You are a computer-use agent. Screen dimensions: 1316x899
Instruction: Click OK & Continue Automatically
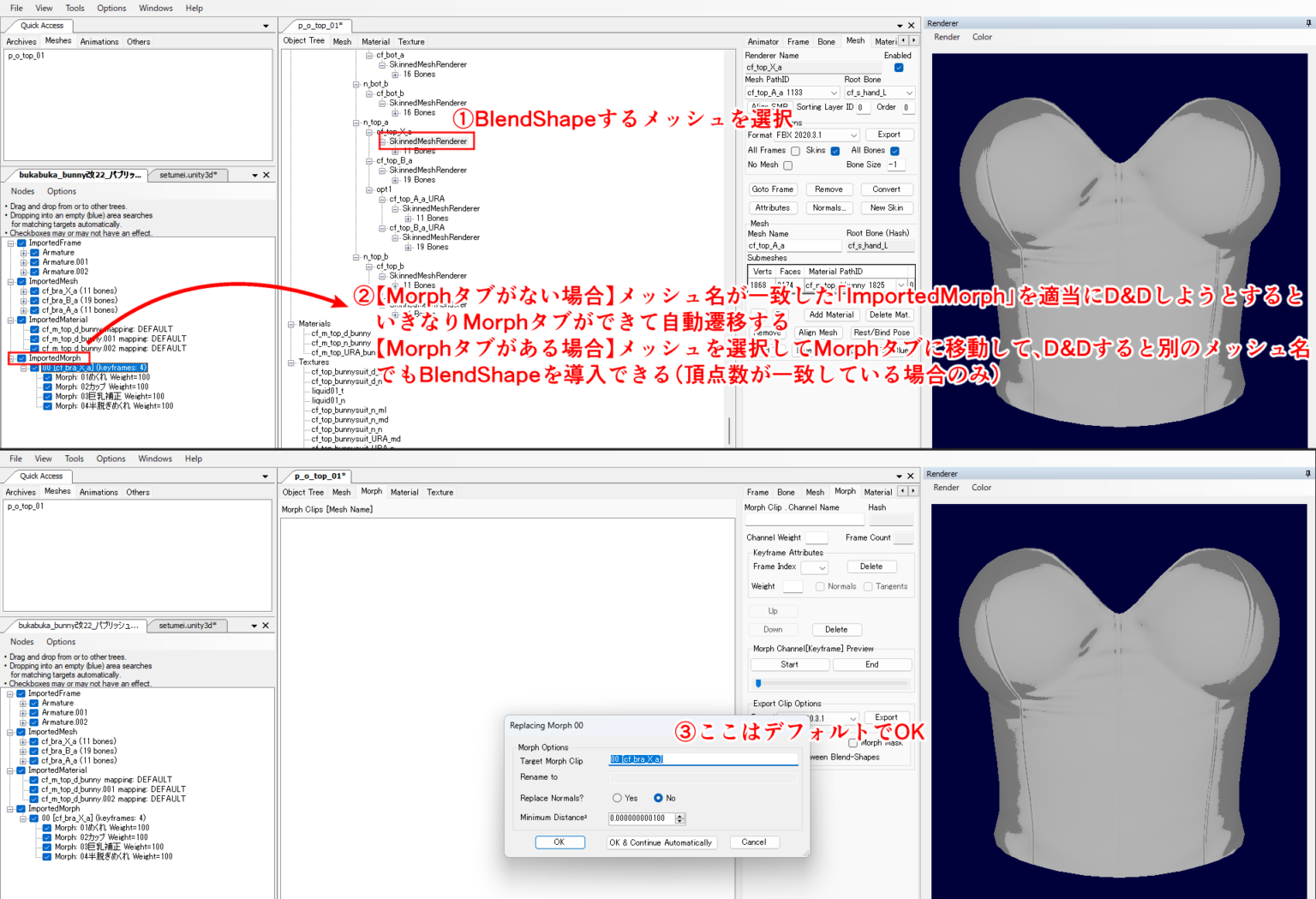click(x=661, y=842)
